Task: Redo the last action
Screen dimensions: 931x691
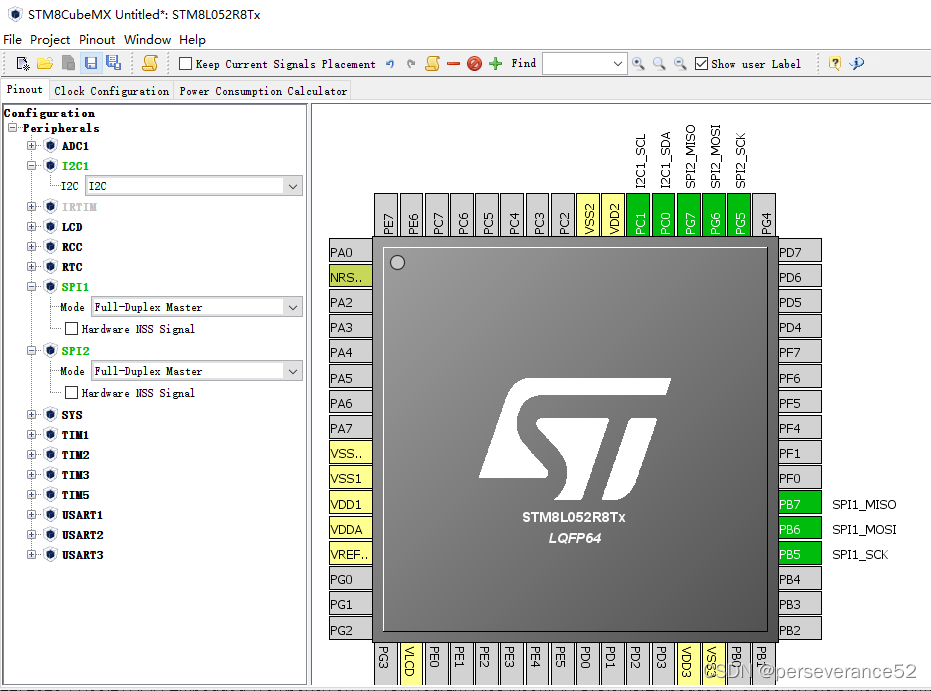Action: tap(410, 63)
